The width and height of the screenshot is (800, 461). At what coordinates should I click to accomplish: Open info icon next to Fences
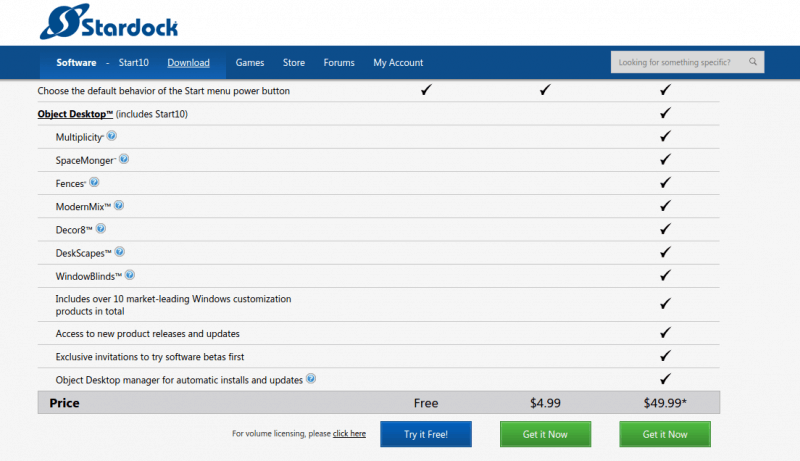(94, 182)
